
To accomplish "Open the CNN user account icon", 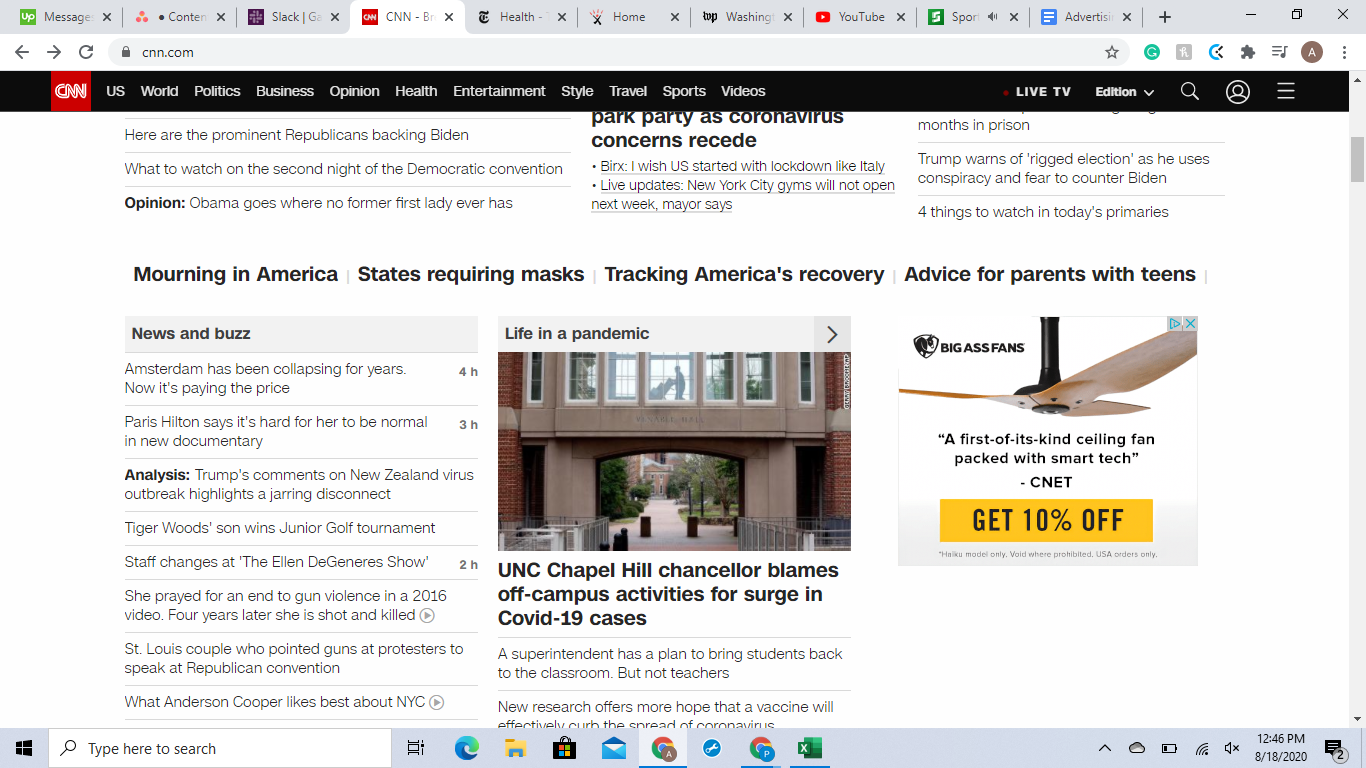I will (1238, 91).
